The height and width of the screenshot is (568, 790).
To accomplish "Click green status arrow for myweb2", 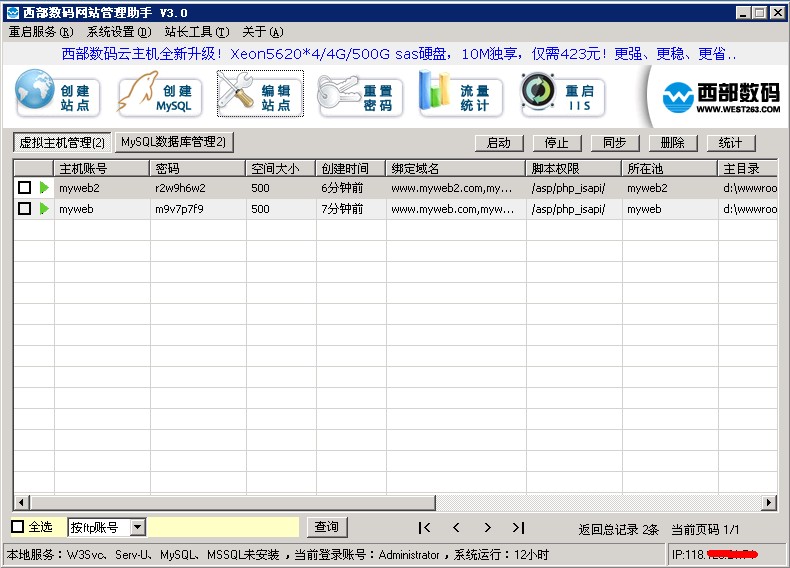I will click(44, 188).
